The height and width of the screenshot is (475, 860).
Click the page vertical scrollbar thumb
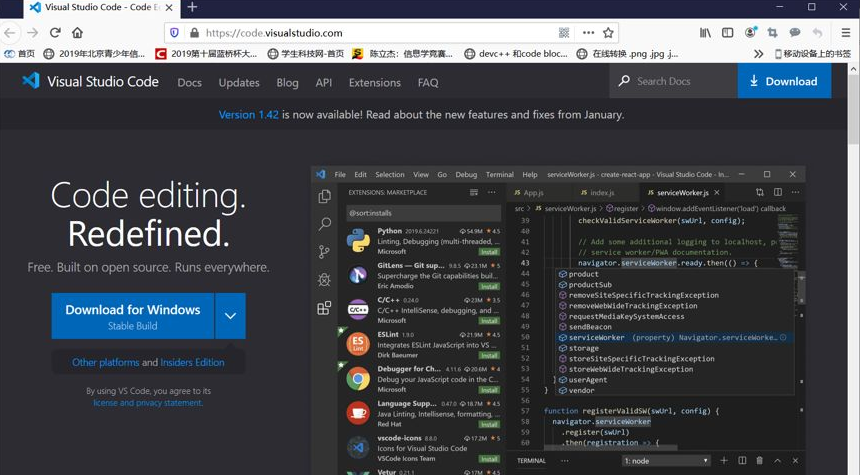coord(853,110)
